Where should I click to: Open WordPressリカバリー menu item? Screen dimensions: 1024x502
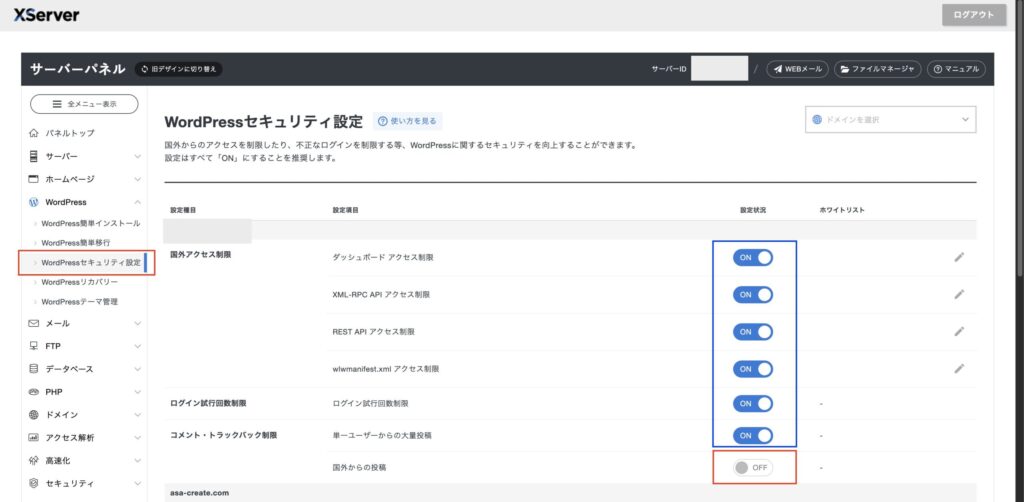[x=80, y=282]
